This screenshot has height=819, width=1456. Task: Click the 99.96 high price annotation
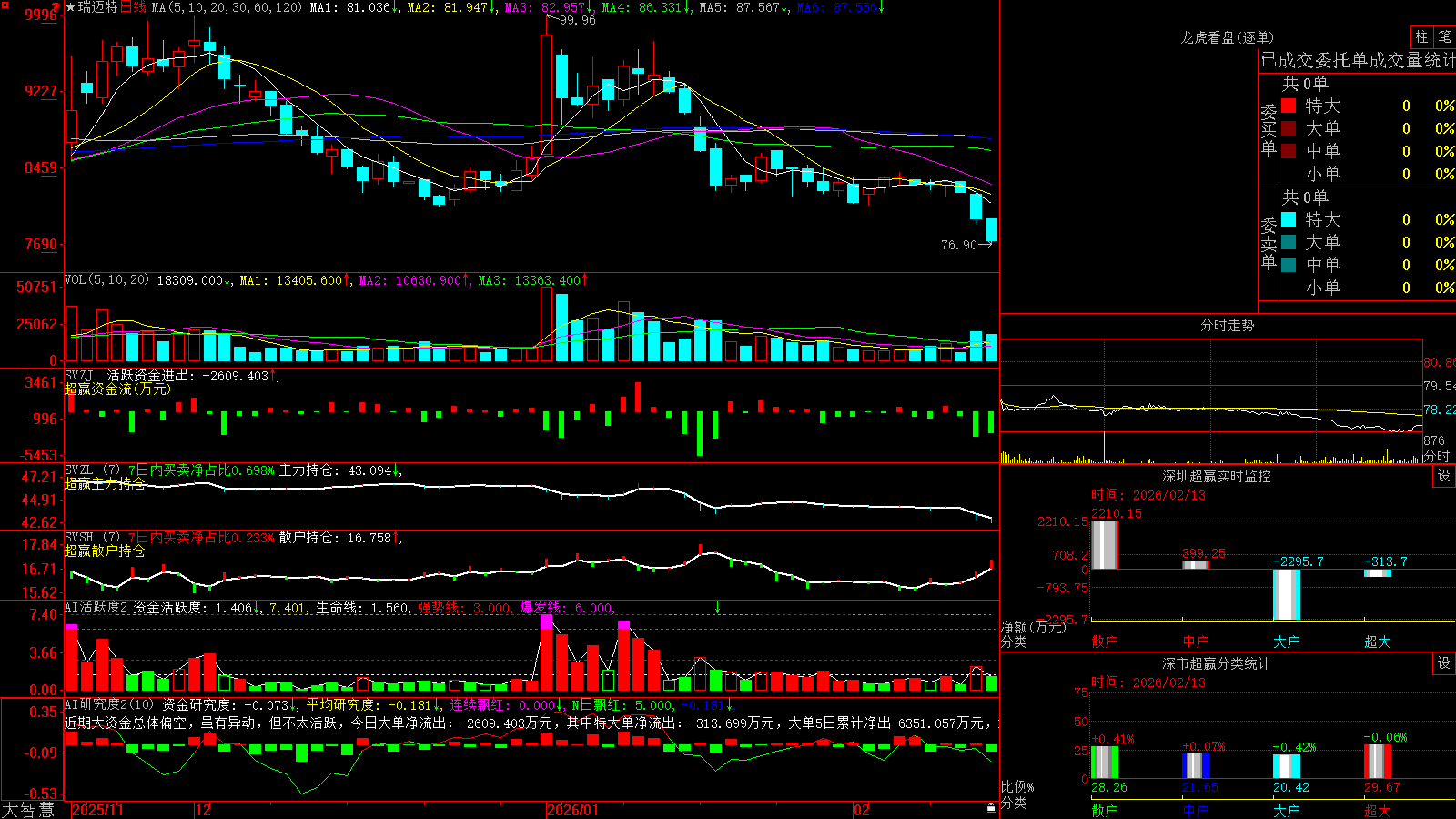coord(578,20)
